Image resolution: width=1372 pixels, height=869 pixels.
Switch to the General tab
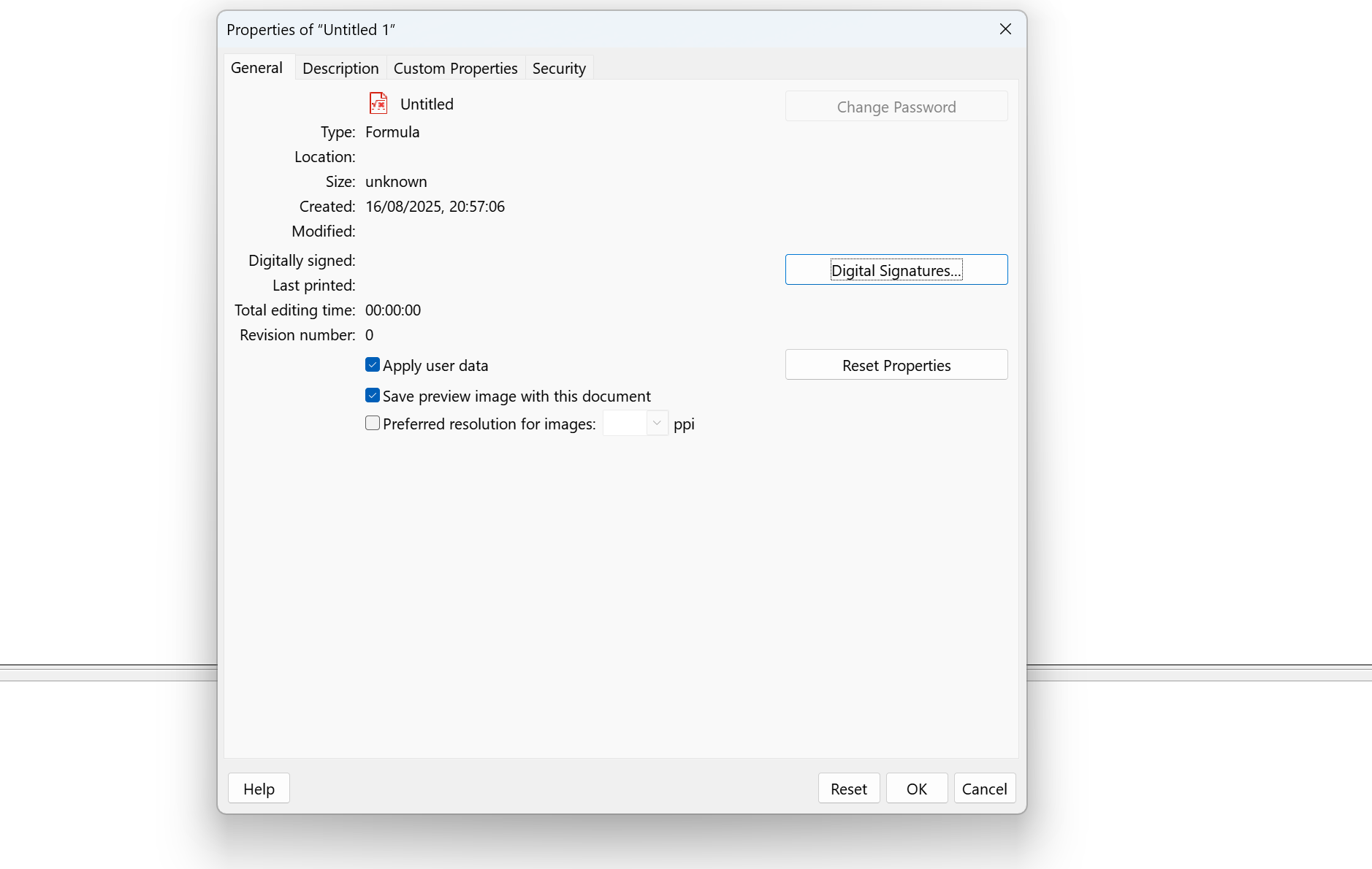click(256, 68)
